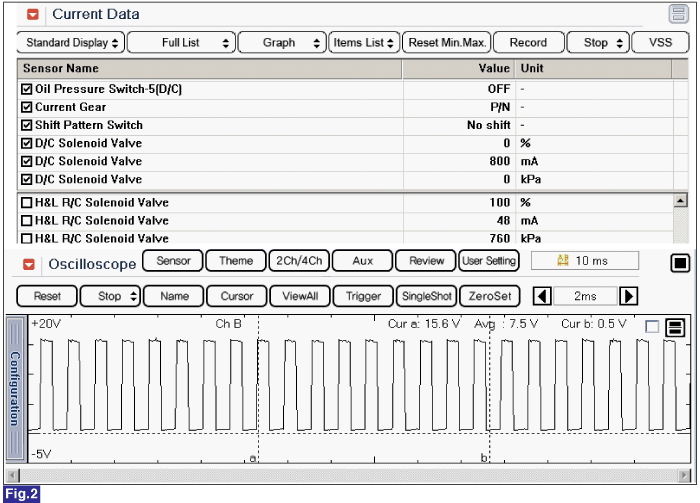Check H&L R/C Solenoid Valve mA row
Image resolution: width=700 pixels, height=503 pixels.
[x=27, y=220]
